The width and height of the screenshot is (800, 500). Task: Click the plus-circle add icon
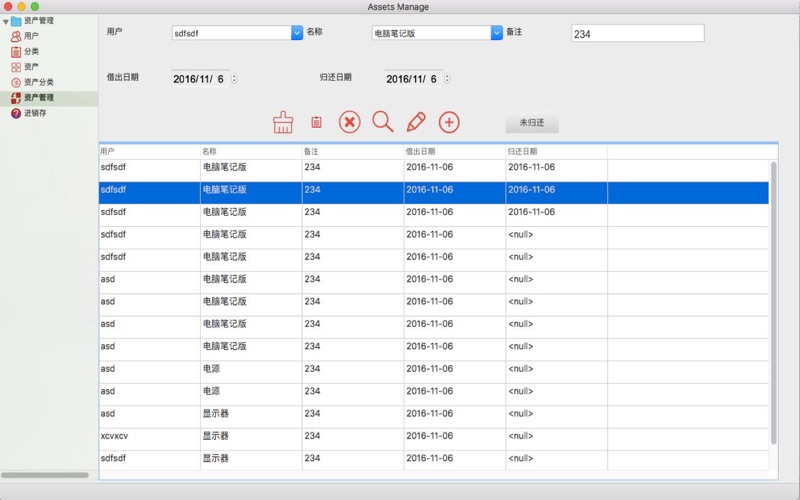click(x=450, y=122)
